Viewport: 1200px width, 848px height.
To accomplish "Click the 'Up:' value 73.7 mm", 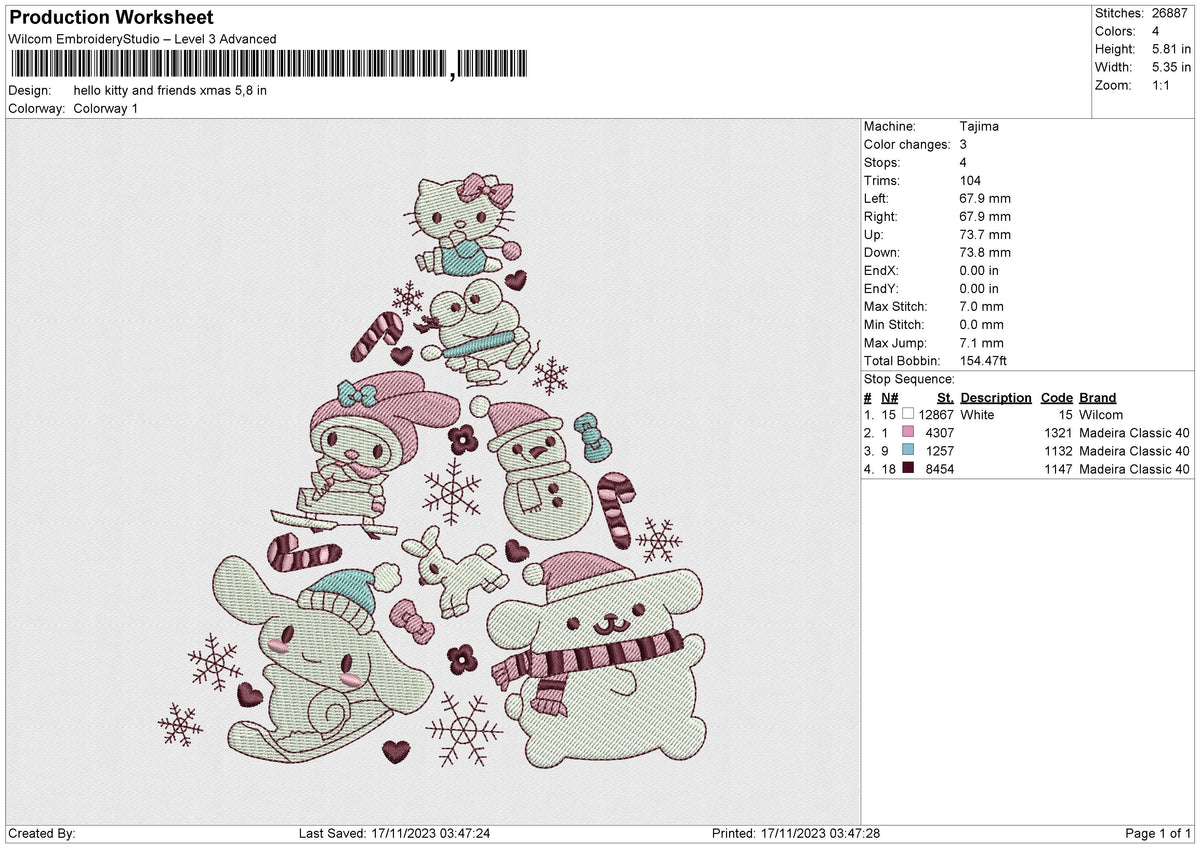I will [985, 234].
